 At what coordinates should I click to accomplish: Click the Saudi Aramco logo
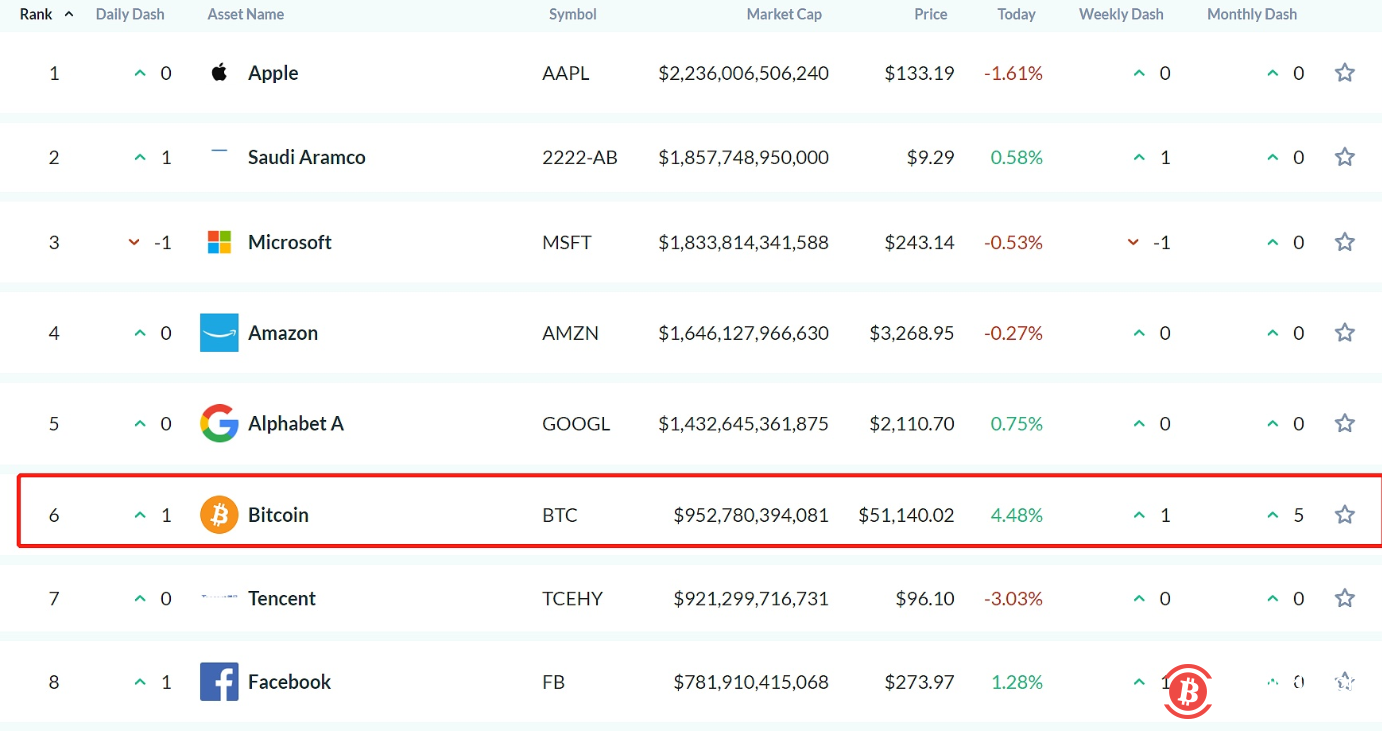click(218, 150)
